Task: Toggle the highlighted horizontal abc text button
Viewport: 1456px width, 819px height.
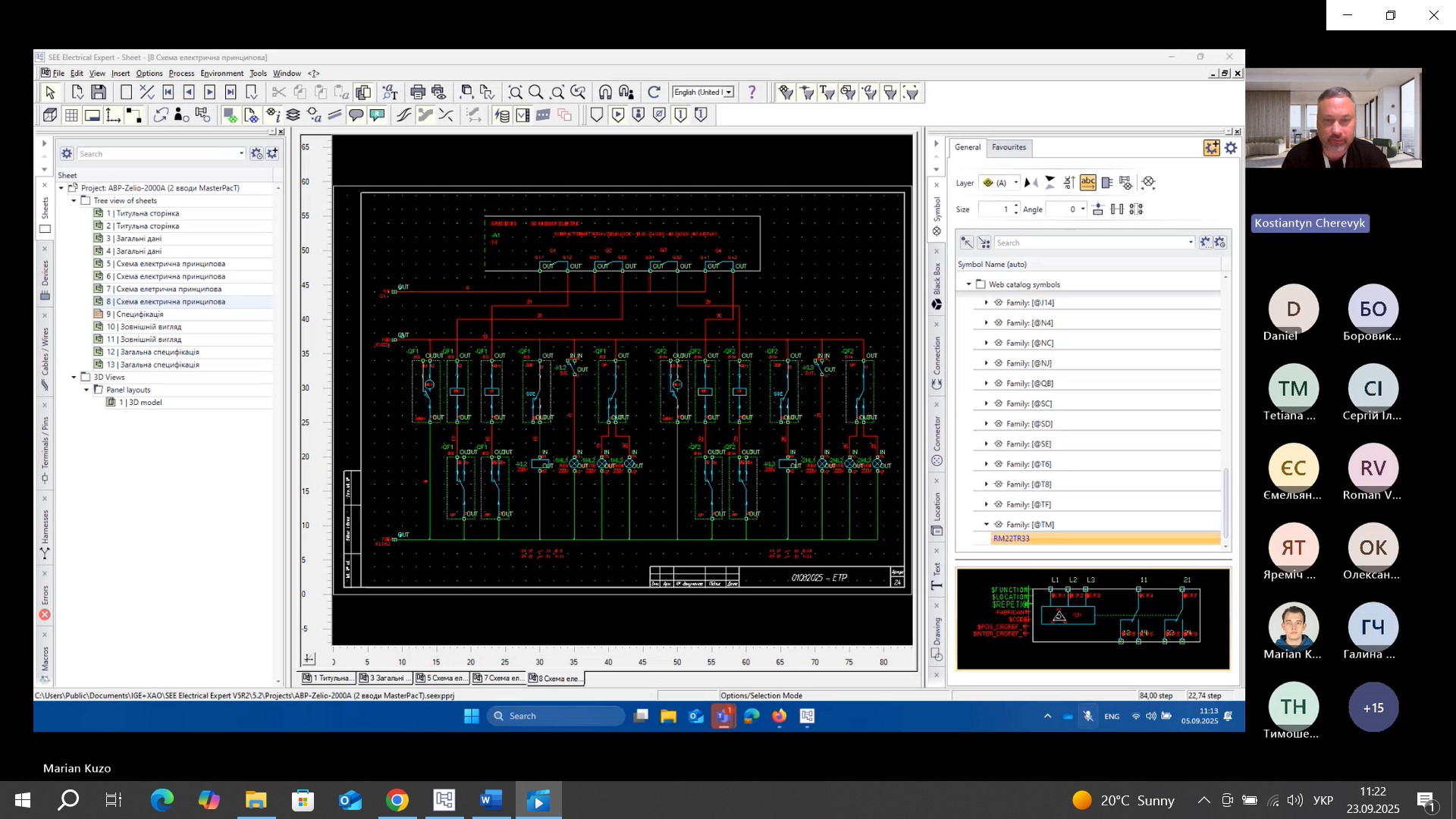Action: [1087, 183]
